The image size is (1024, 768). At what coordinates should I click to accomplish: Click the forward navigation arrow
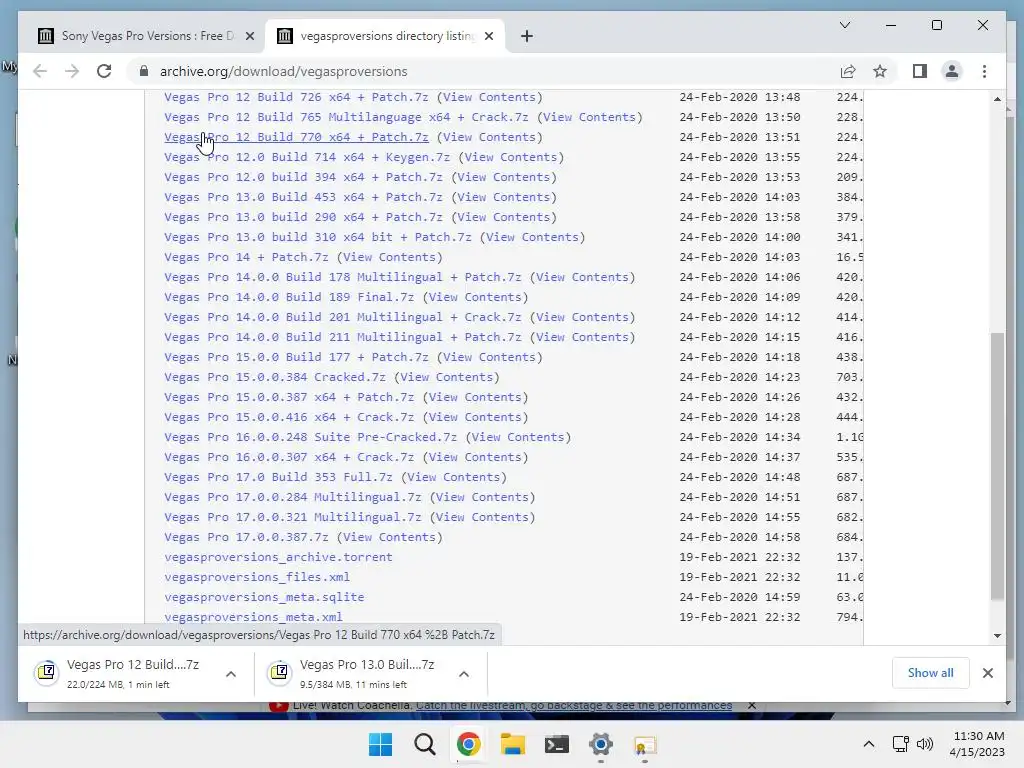coord(72,71)
